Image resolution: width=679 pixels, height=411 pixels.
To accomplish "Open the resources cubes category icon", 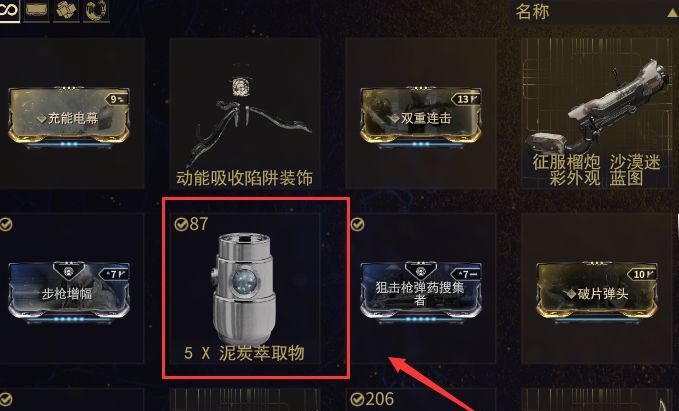I will coord(66,10).
